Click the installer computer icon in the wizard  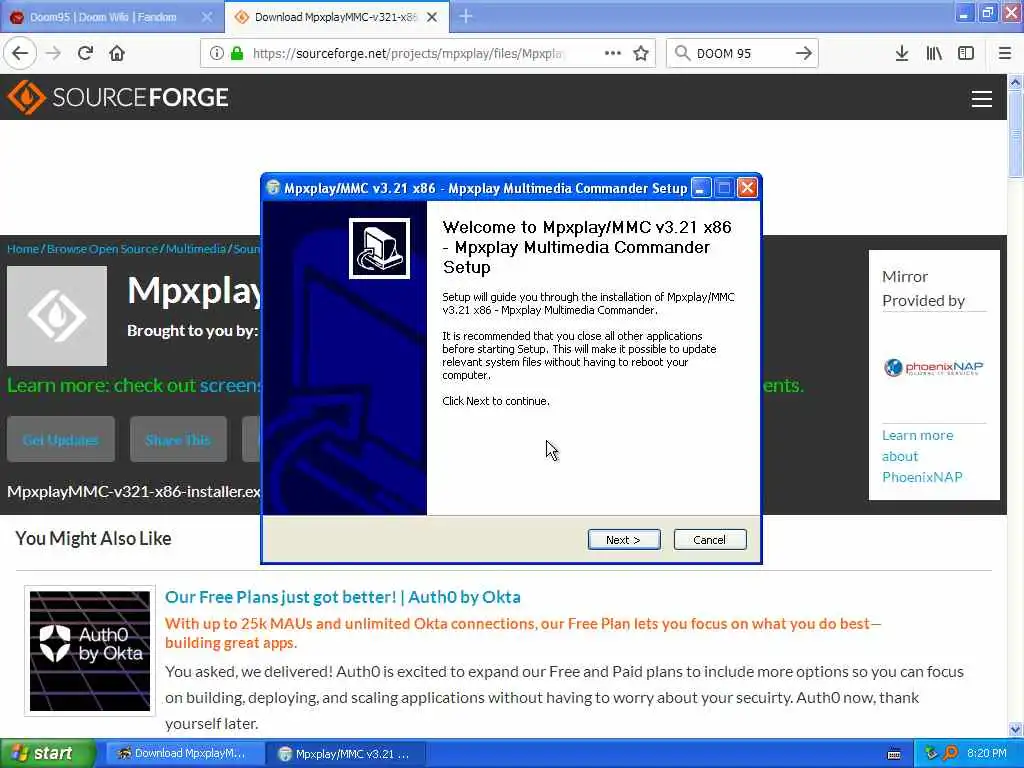[x=379, y=249]
